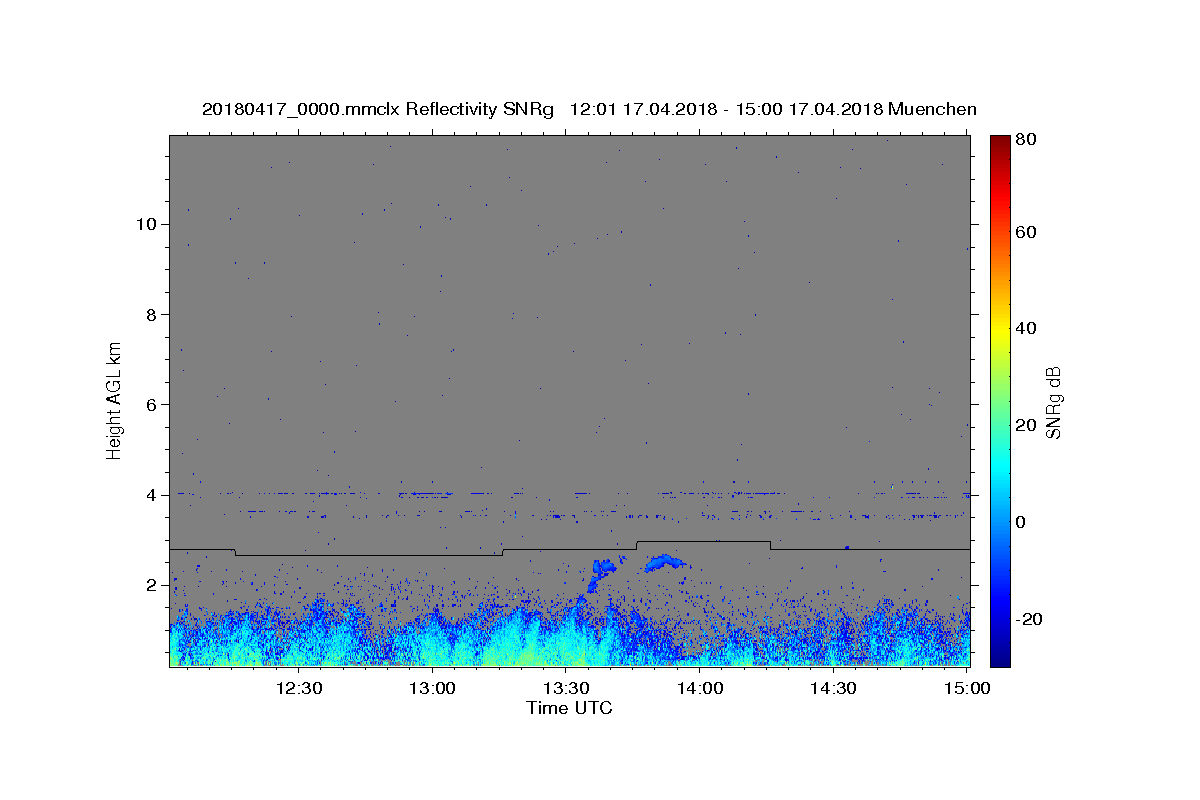Click the blue cloud echo near 13:38

[603, 573]
